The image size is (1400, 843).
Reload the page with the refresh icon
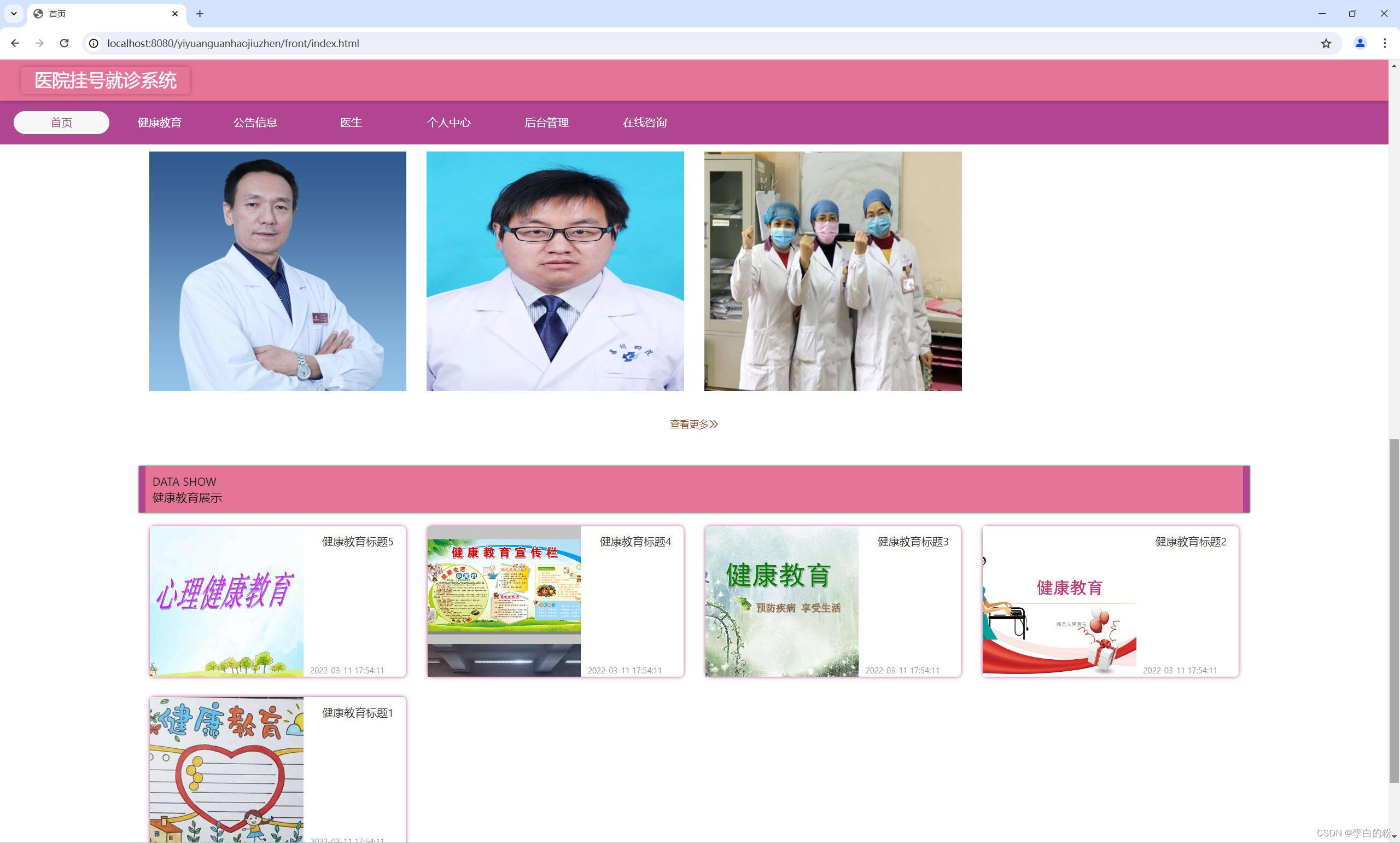64,43
